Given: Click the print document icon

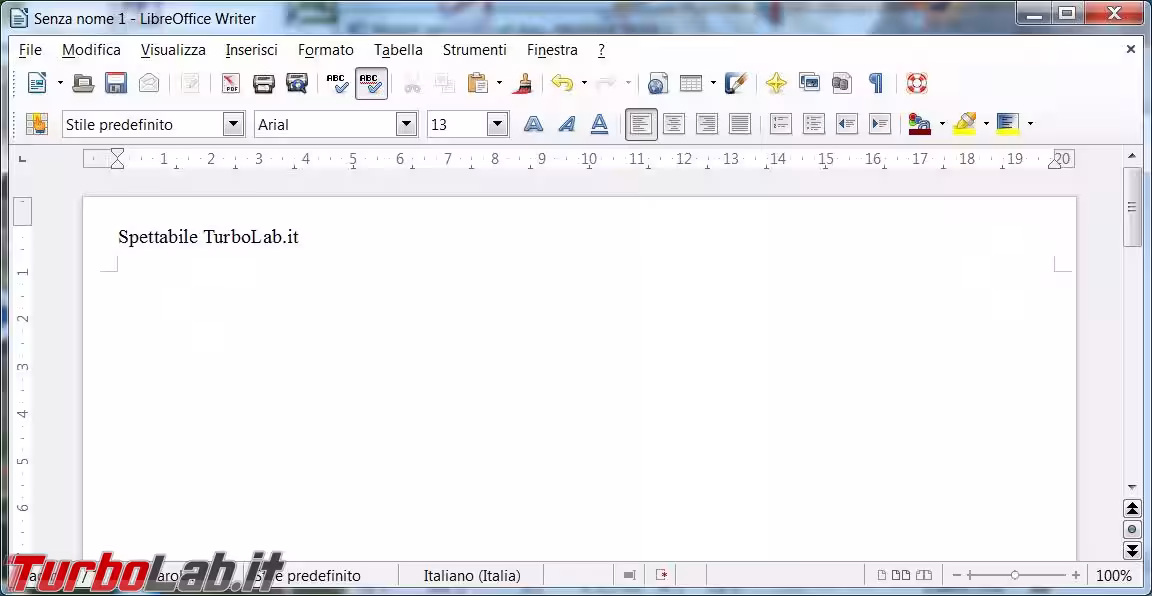Looking at the screenshot, I should 264,84.
